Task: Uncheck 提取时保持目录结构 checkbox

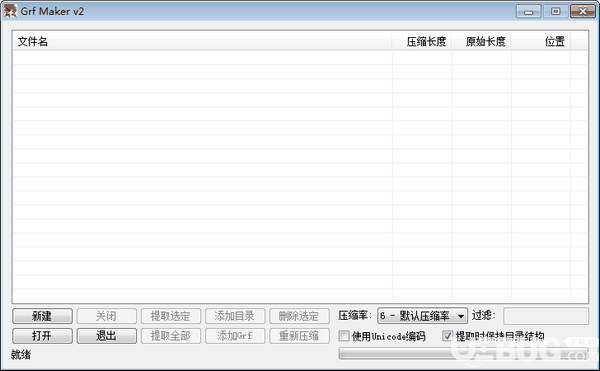Action: click(447, 336)
